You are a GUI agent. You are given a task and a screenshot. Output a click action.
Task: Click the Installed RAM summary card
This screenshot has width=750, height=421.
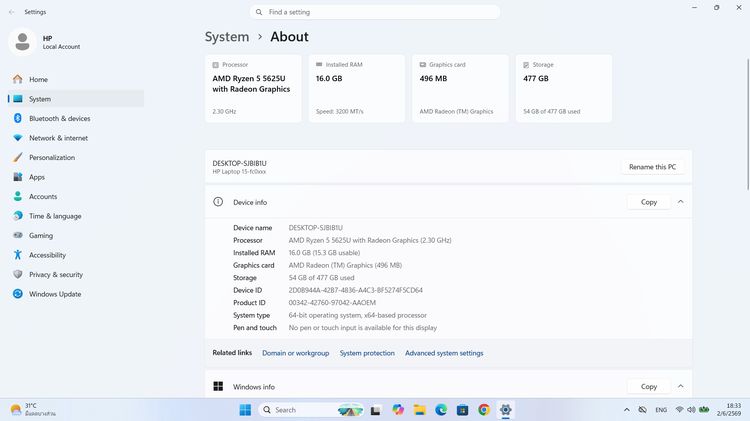point(356,88)
